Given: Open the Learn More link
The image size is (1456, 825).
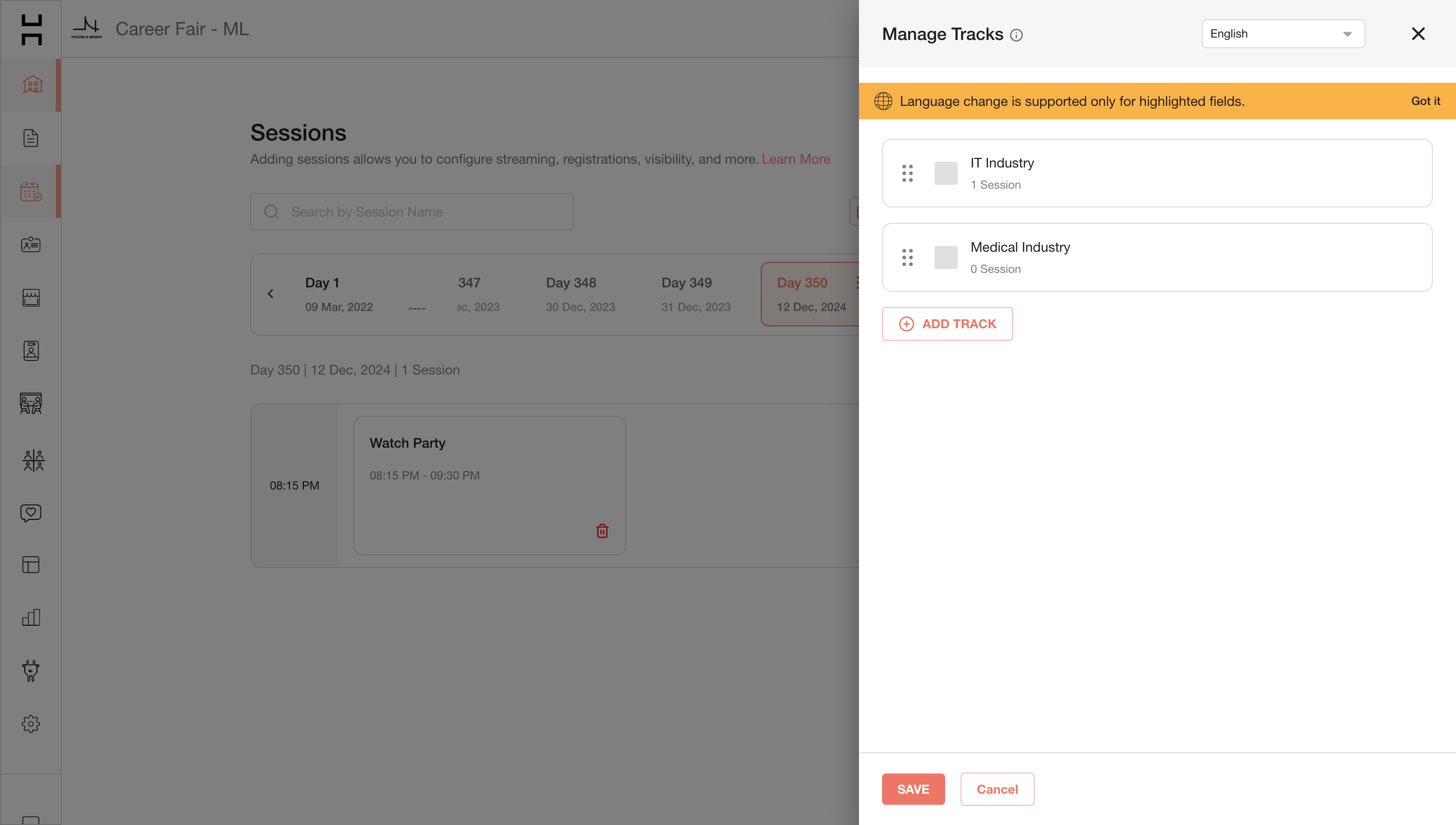Looking at the screenshot, I should click(796, 159).
